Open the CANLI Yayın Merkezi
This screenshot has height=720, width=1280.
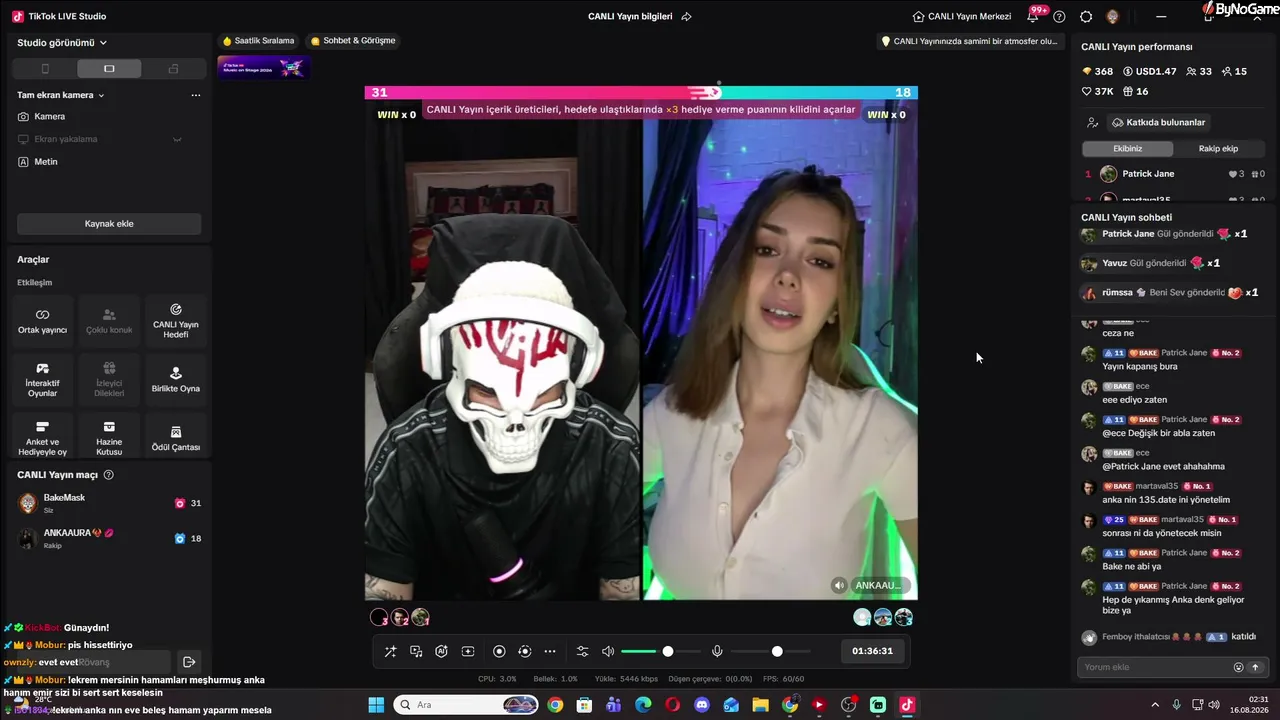coord(962,16)
